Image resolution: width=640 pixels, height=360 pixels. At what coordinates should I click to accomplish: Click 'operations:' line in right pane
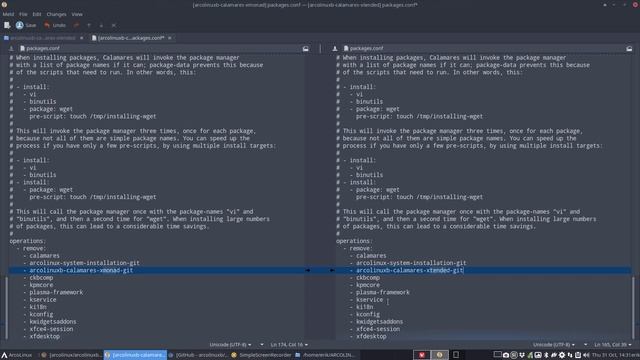[354, 241]
